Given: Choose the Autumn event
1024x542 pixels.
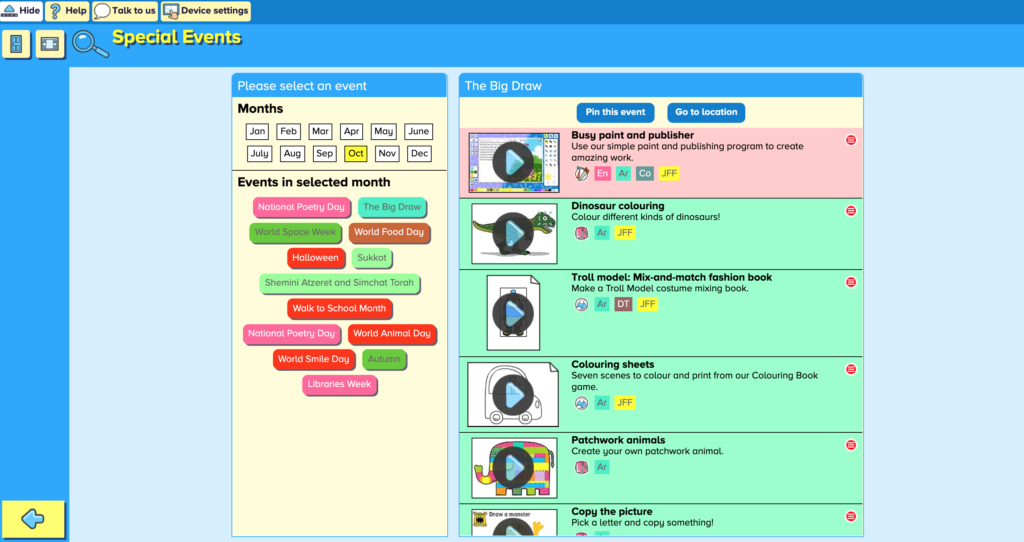Looking at the screenshot, I should coord(384,359).
